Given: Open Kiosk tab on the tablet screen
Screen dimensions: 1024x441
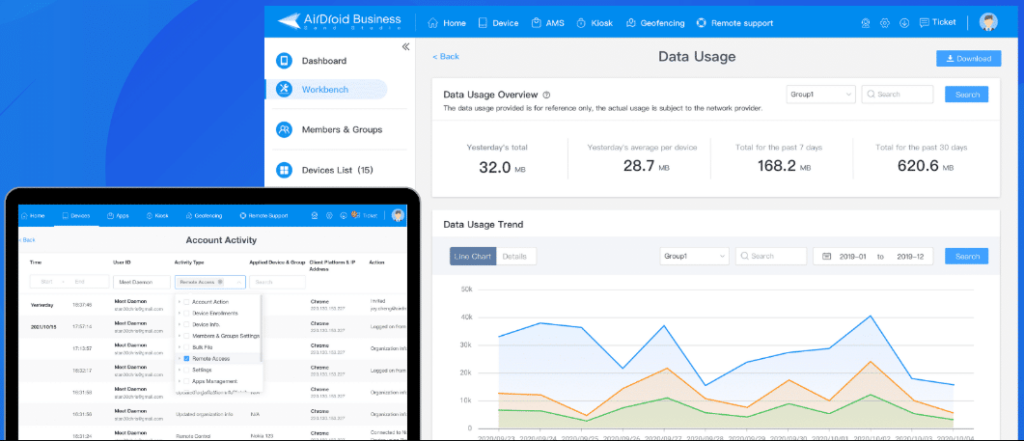Looking at the screenshot, I should pos(158,215).
